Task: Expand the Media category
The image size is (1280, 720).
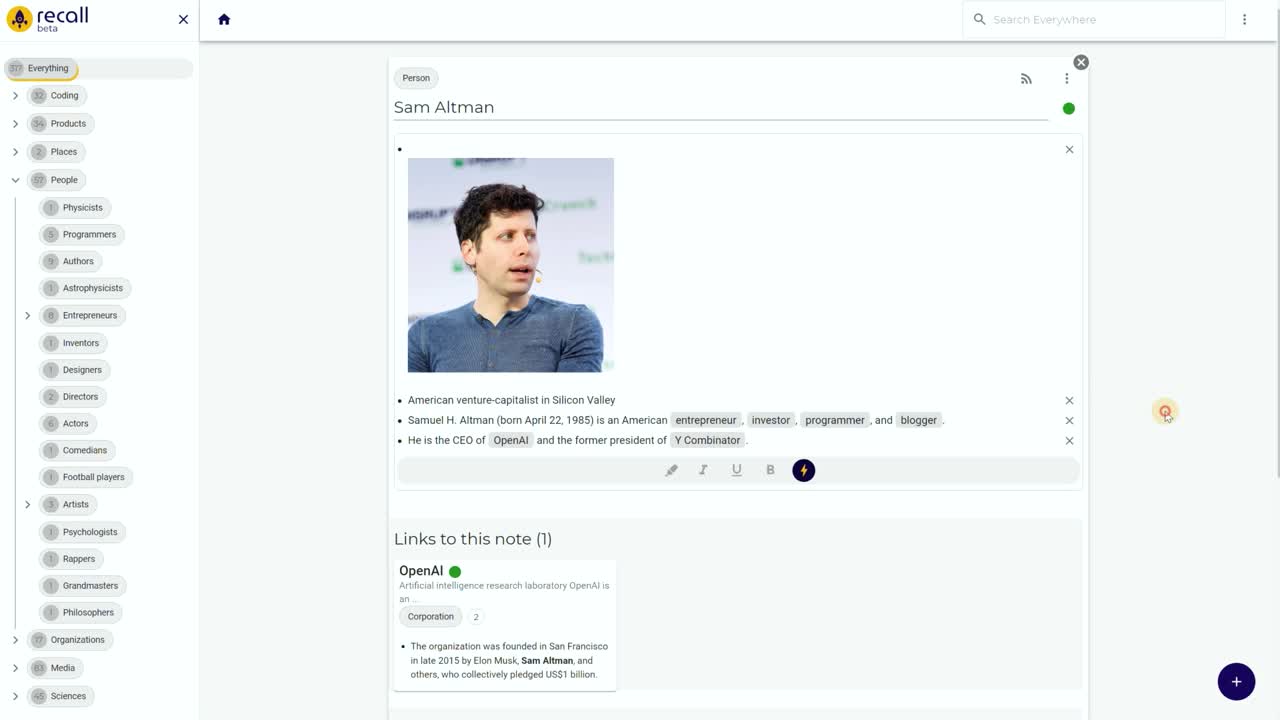Action: pos(15,668)
